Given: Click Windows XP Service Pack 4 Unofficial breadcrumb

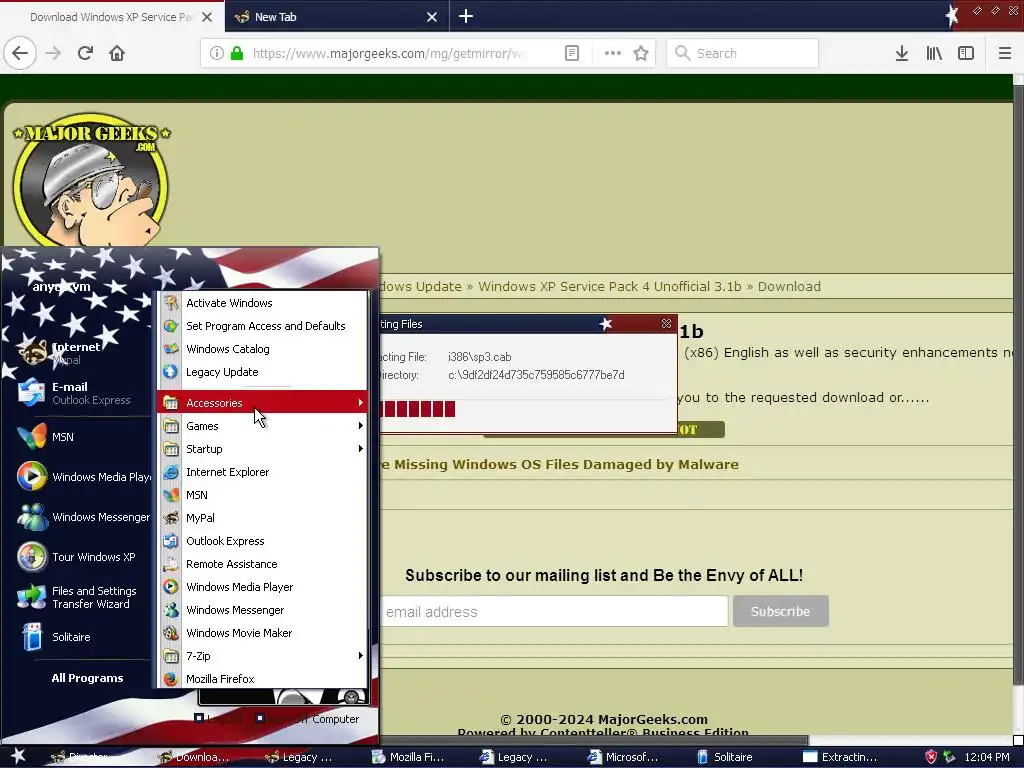Looking at the screenshot, I should tap(609, 287).
